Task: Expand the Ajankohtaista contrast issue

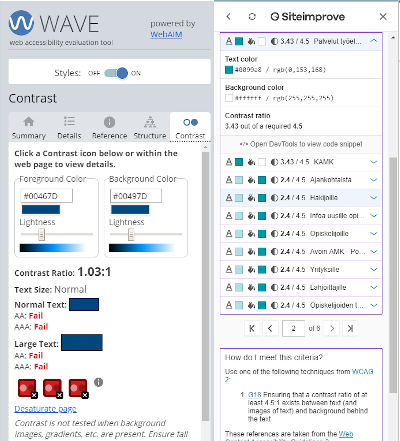Action: click(373, 180)
